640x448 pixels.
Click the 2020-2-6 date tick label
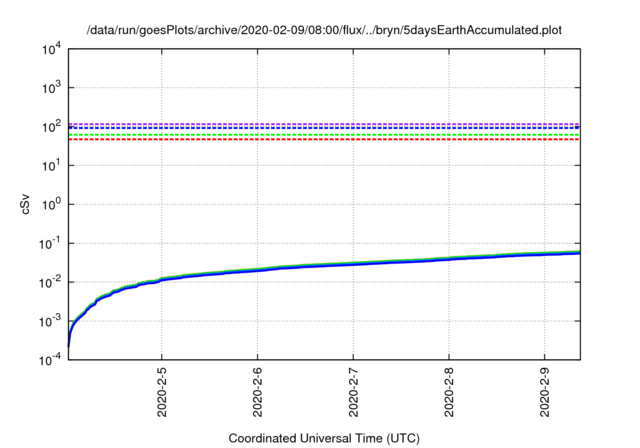click(x=257, y=392)
